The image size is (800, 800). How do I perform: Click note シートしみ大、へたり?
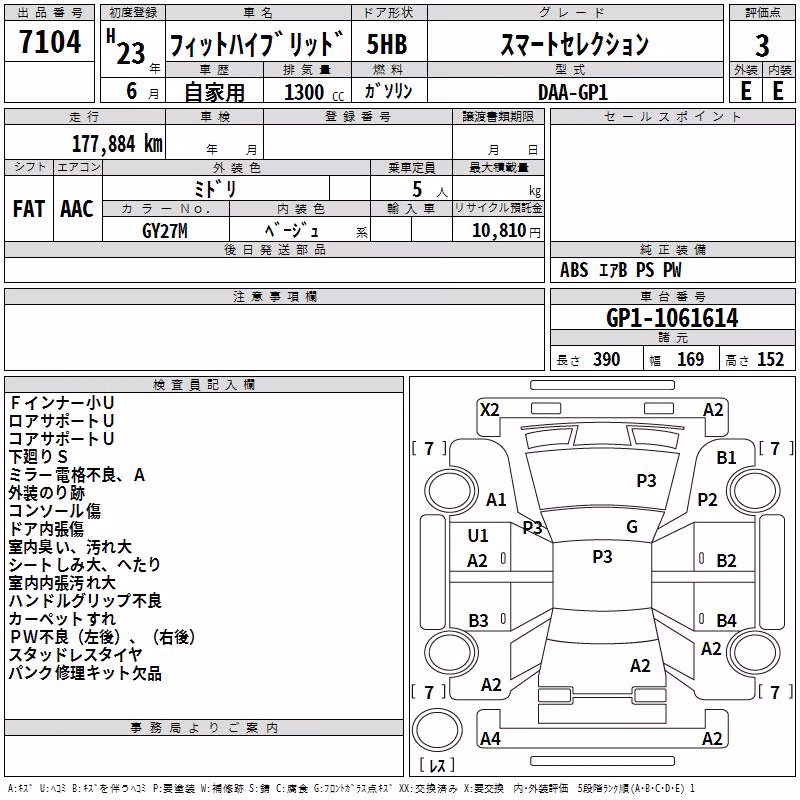coord(85,565)
